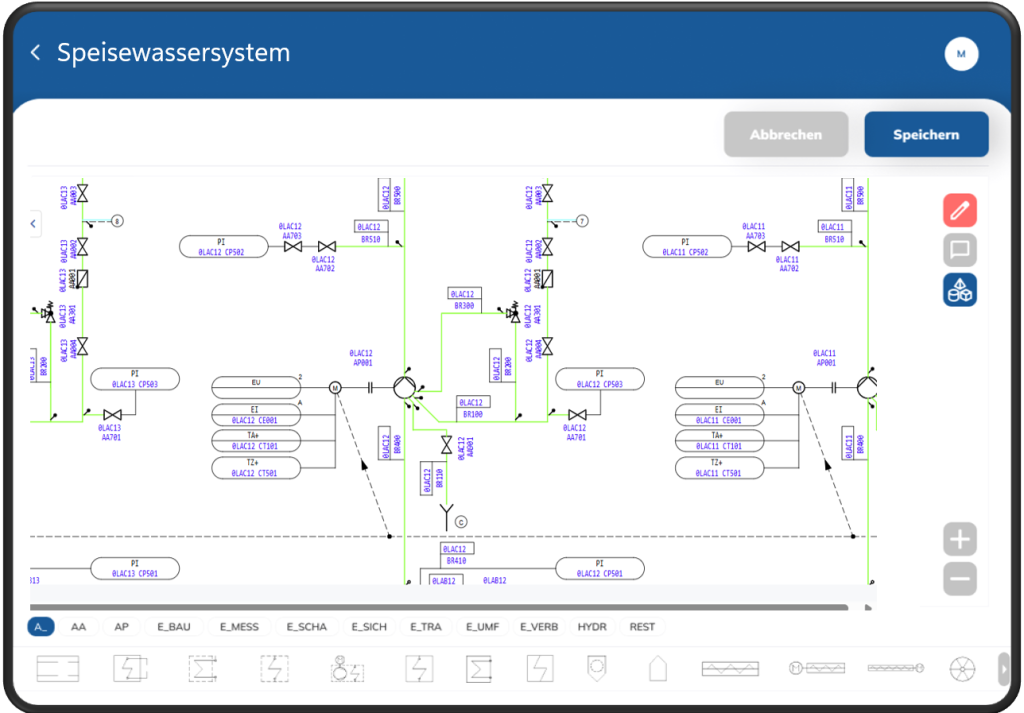Activate the A_ symbol category
This screenshot has height=713, width=1024.
point(41,627)
